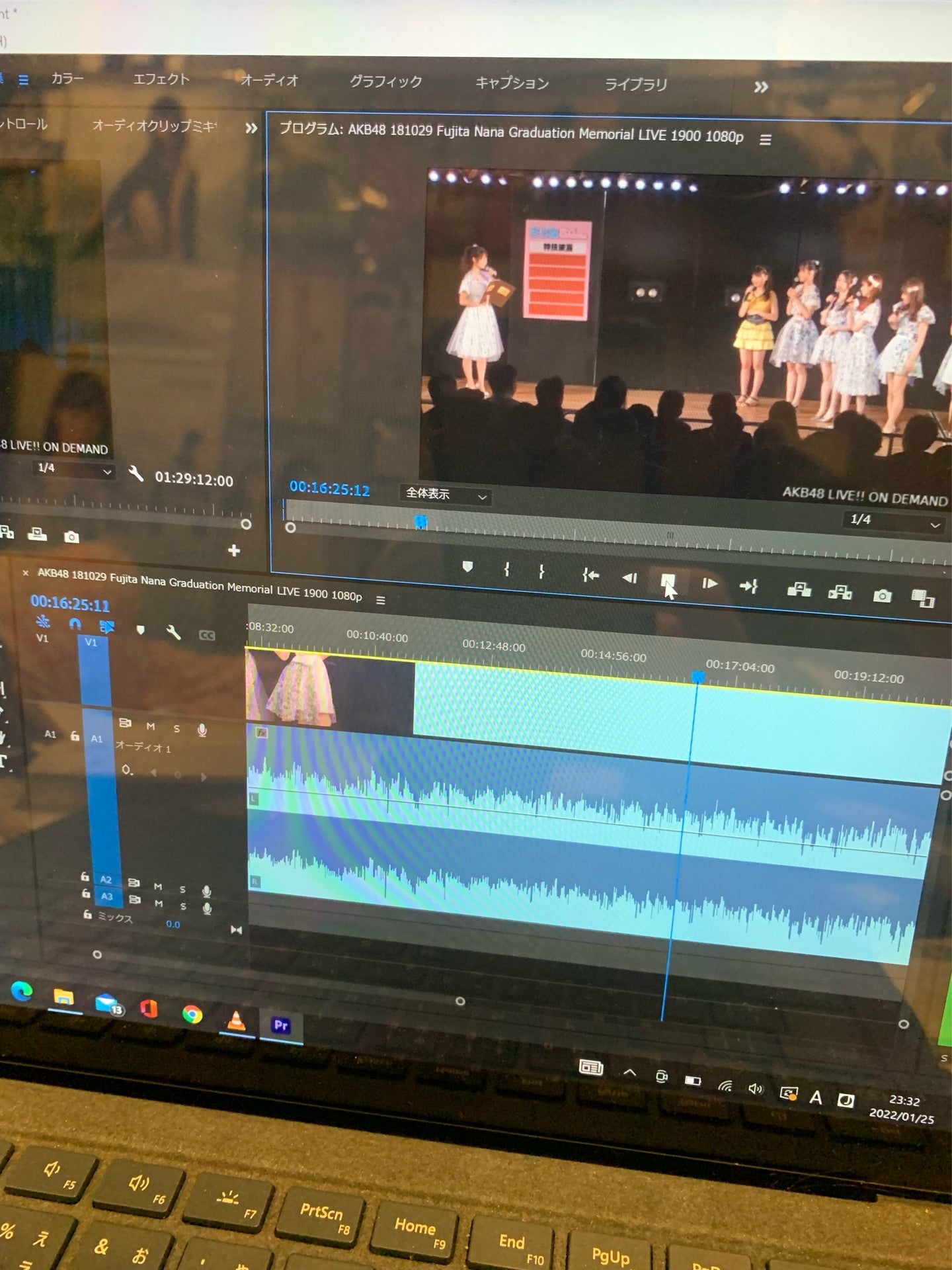Viewport: 952px width, 1270px height.
Task: Toggle insert sequences as nests icon
Action: pyautogui.click(x=43, y=621)
